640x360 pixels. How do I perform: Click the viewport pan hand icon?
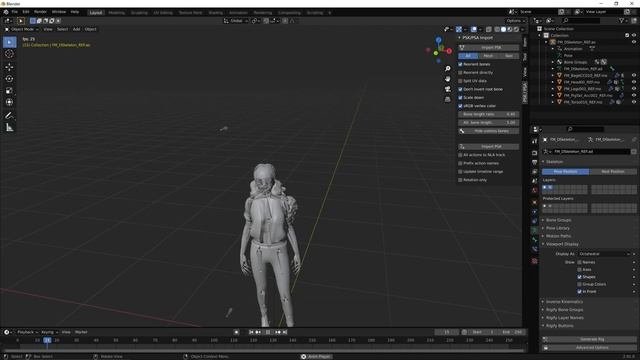[x=448, y=79]
